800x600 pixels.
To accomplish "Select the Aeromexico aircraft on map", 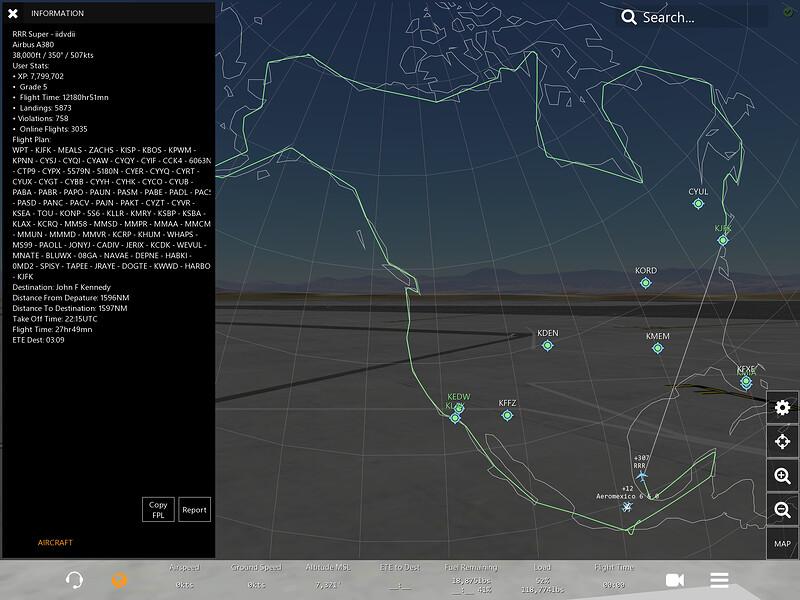I will coord(627,506).
